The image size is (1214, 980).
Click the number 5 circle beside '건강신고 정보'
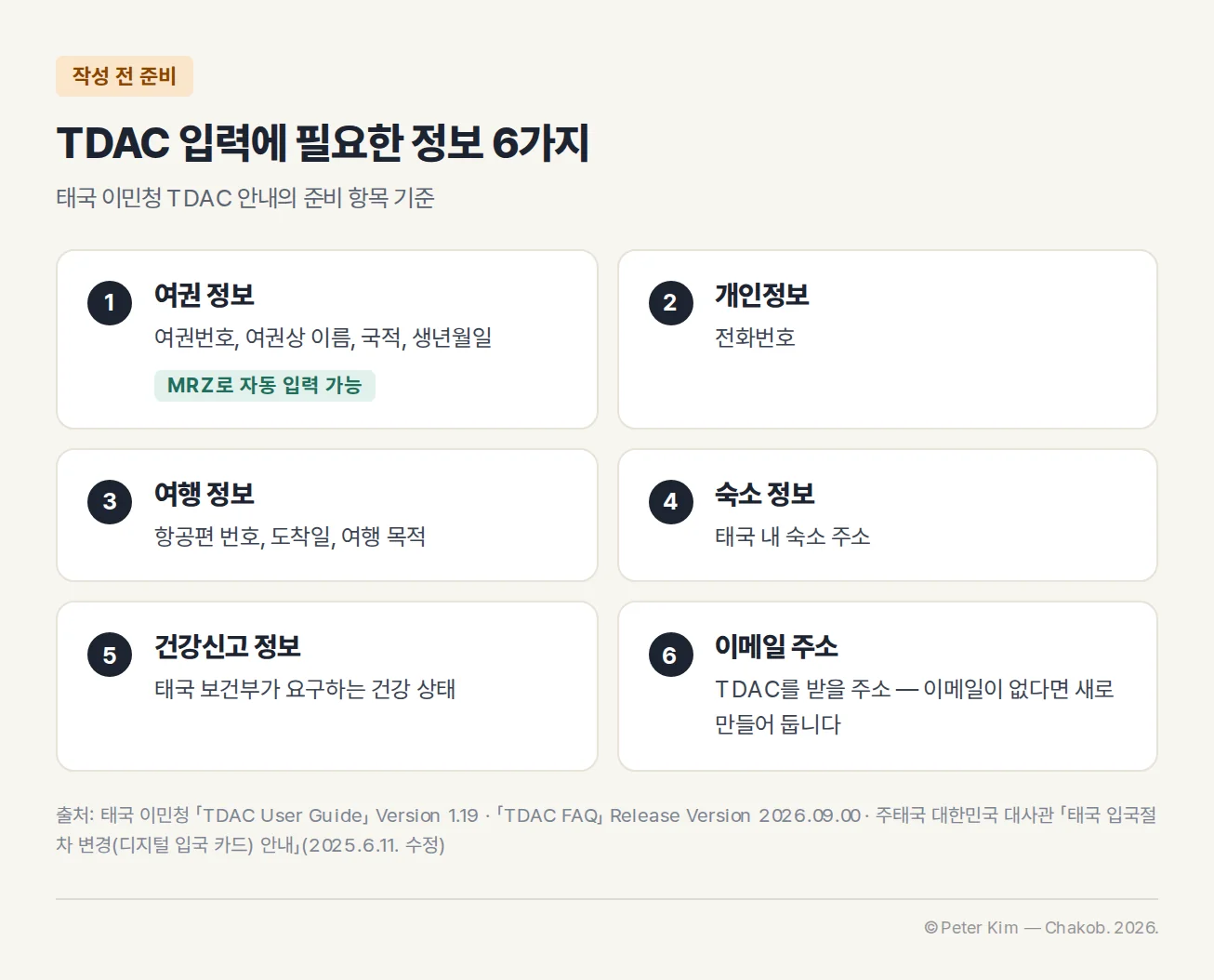110,655
